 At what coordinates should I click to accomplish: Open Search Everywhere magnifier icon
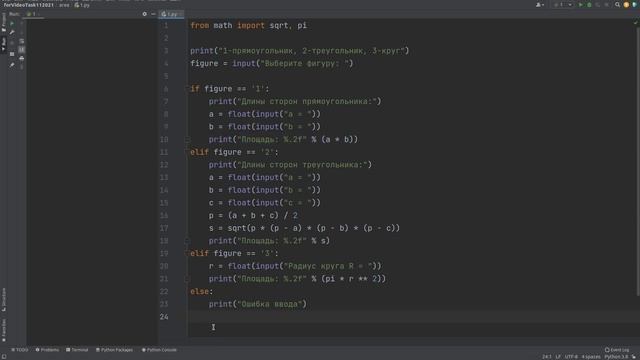pyautogui.click(x=617, y=5)
